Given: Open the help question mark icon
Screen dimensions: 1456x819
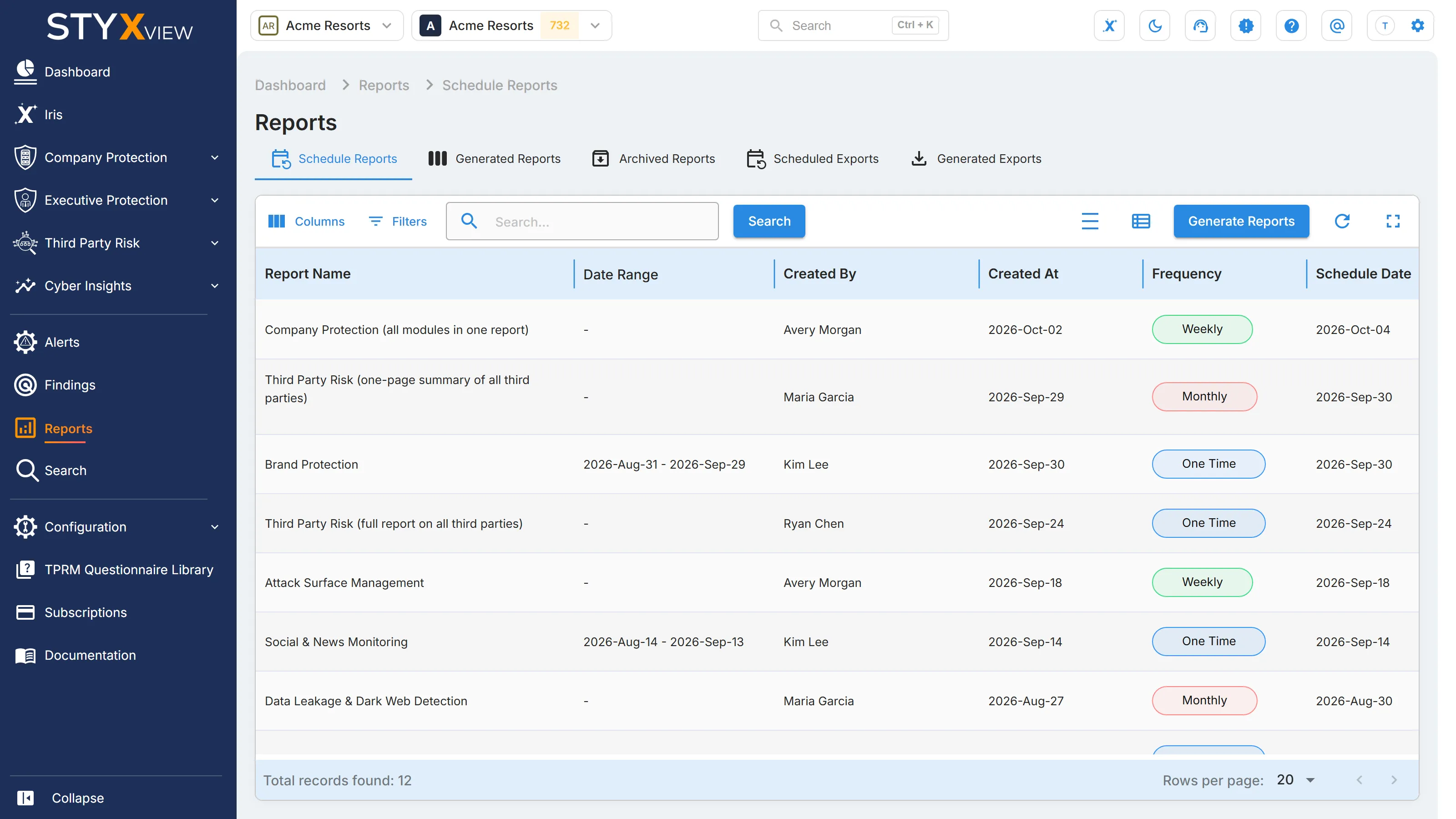Looking at the screenshot, I should (x=1291, y=25).
